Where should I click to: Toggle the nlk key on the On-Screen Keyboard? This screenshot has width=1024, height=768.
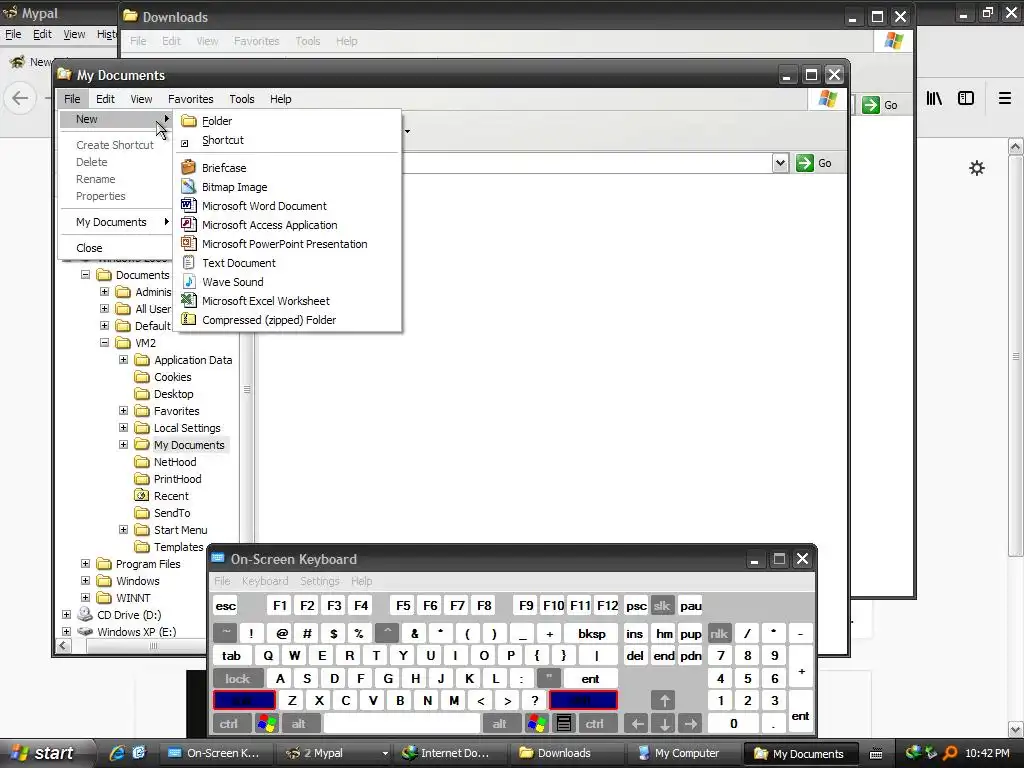tap(719, 633)
